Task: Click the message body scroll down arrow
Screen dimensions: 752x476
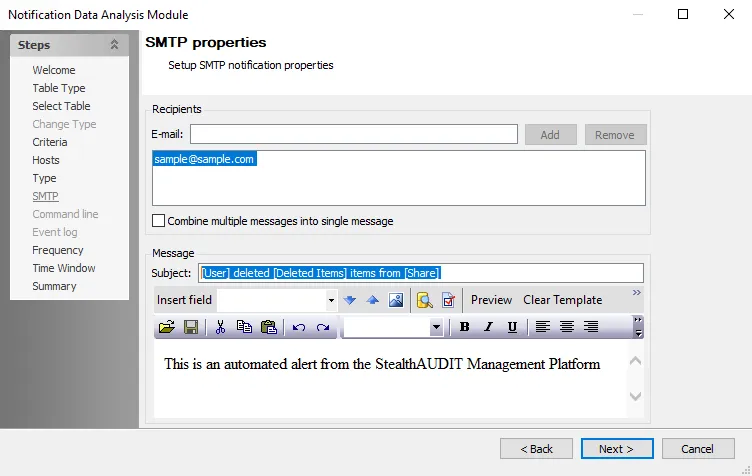Action: pyautogui.click(x=635, y=396)
